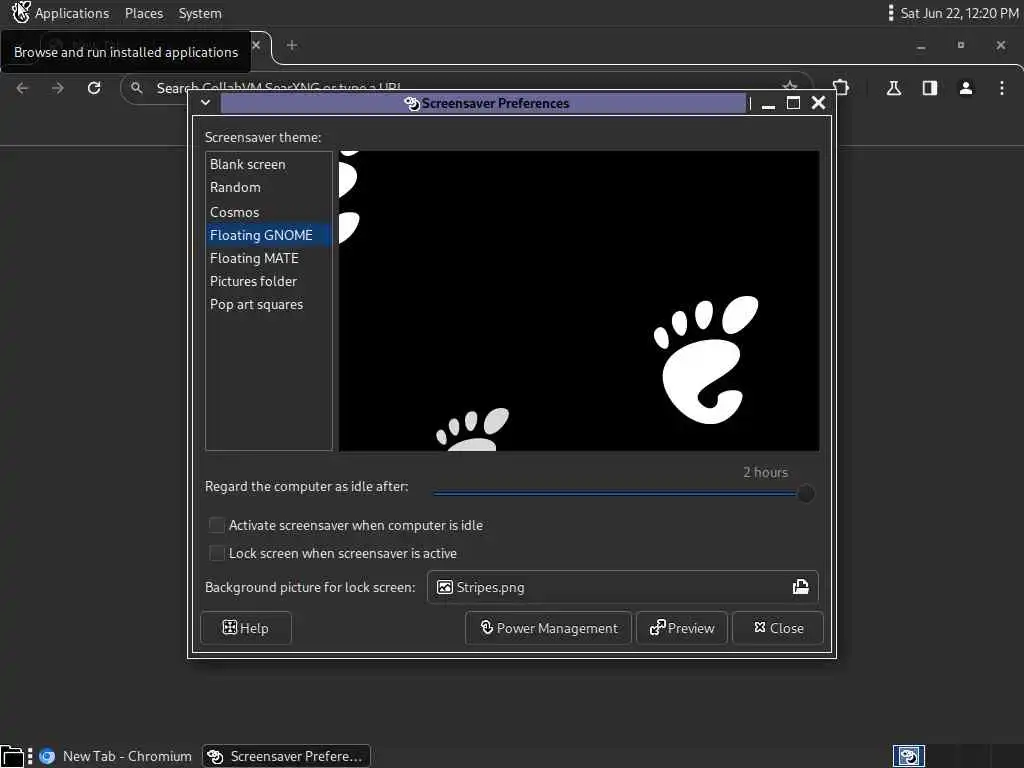Open Stripes.png background picture chooser
This screenshot has height=768, width=1024.
coord(622,587)
